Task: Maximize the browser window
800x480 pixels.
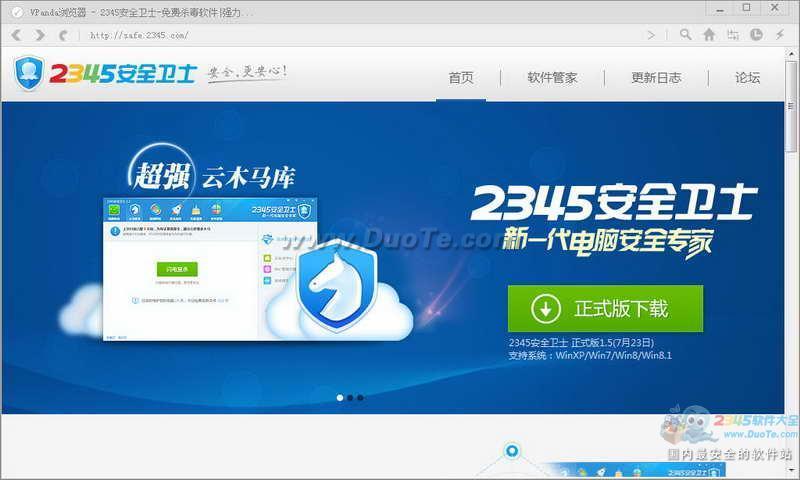Action: (x=746, y=8)
